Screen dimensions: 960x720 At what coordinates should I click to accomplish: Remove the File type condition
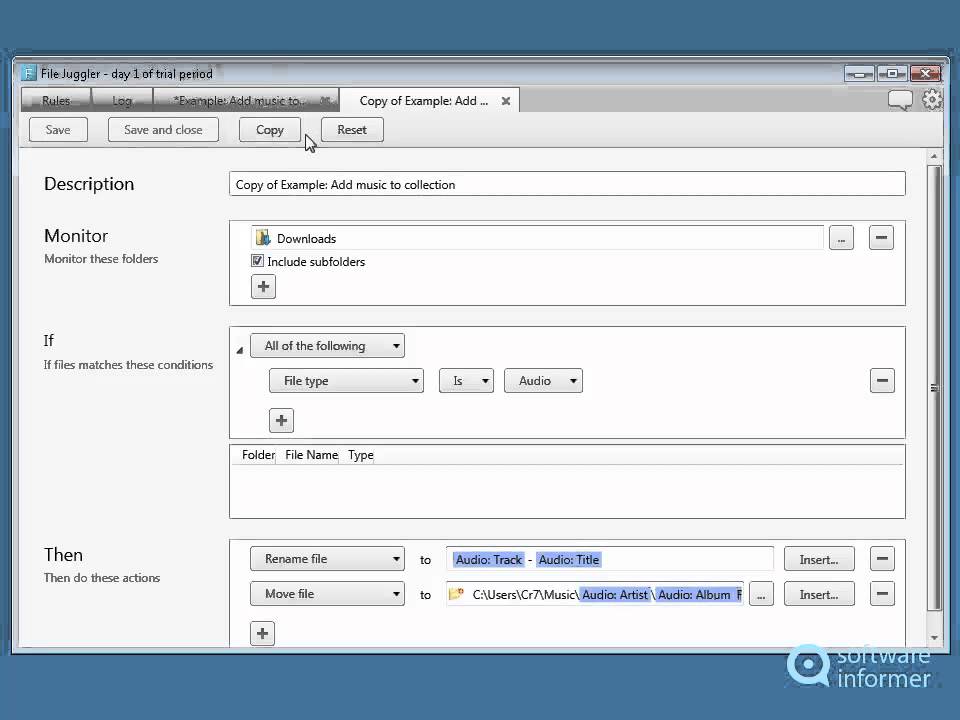click(x=882, y=380)
